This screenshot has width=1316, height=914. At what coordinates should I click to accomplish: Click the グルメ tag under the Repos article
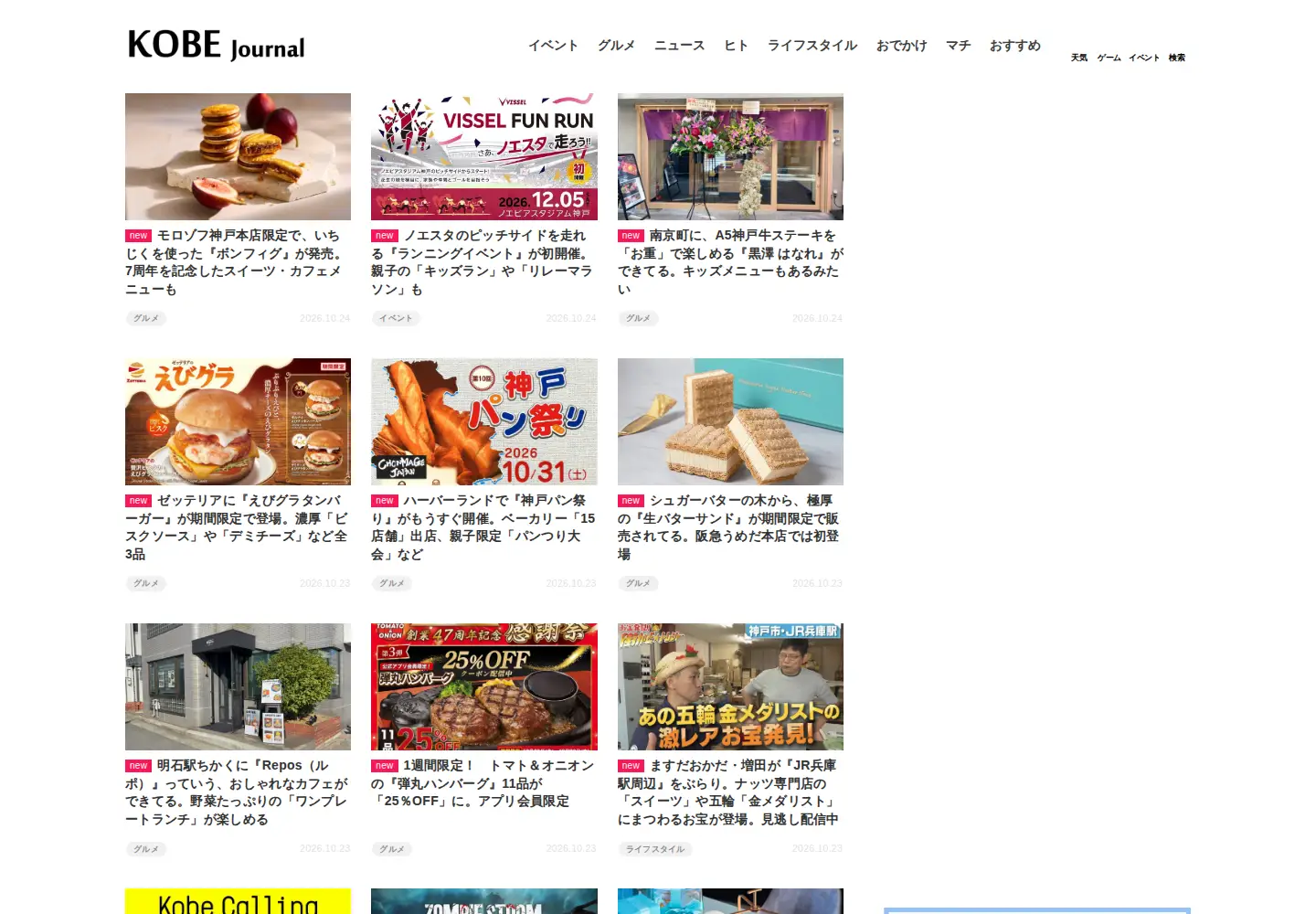click(146, 849)
